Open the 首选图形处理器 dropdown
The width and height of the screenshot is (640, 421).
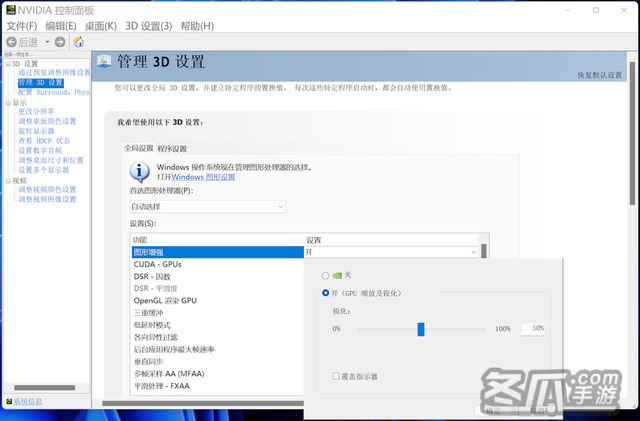coord(208,207)
